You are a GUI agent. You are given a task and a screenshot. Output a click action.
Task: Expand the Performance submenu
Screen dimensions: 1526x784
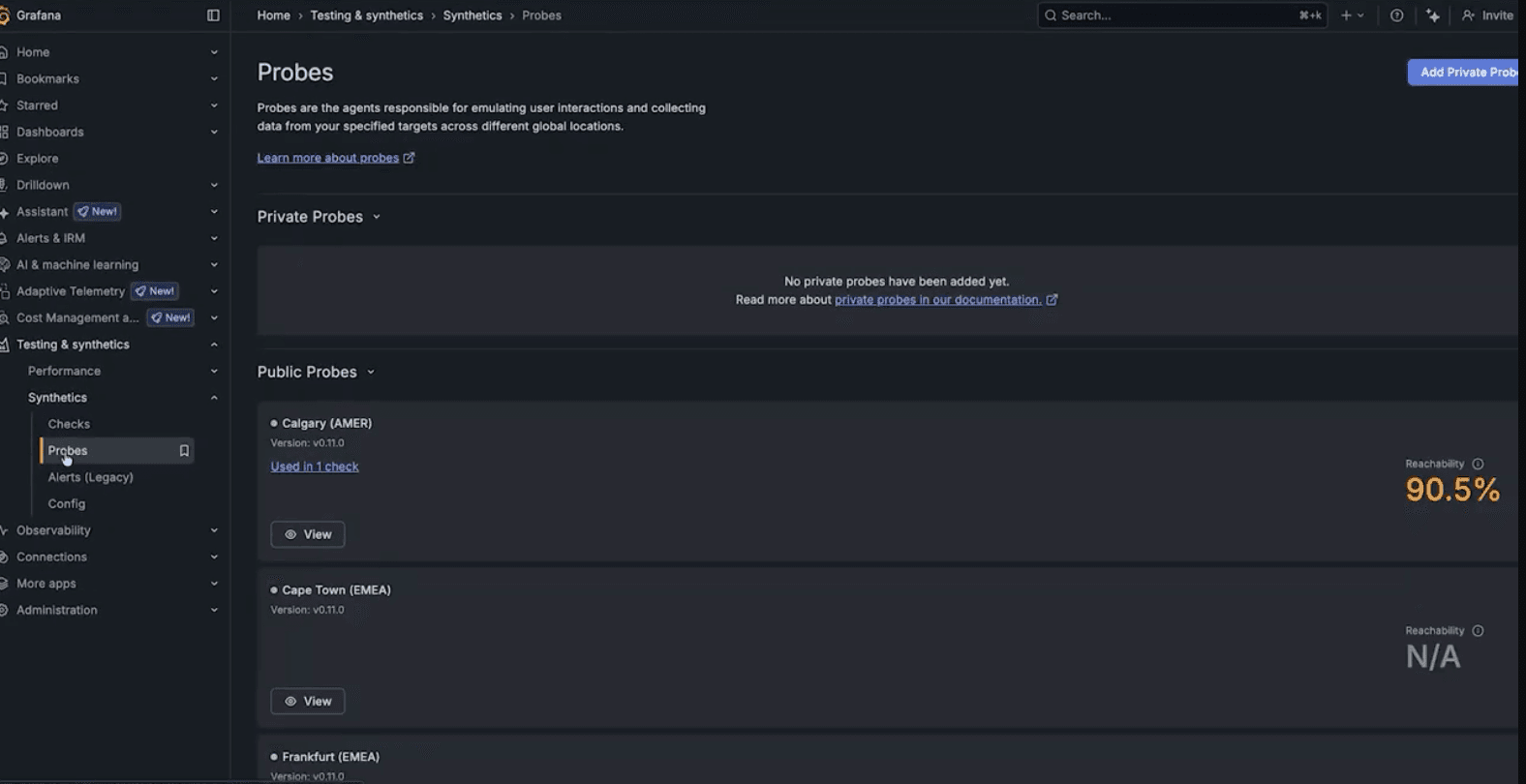[x=214, y=371]
